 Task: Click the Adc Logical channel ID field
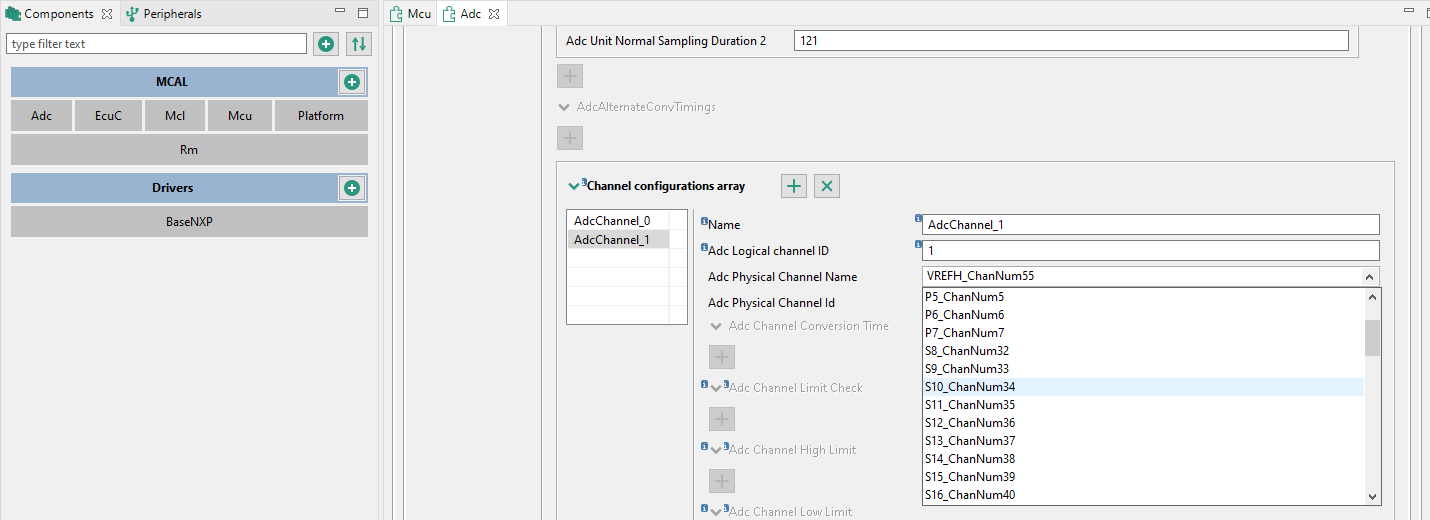(1150, 251)
